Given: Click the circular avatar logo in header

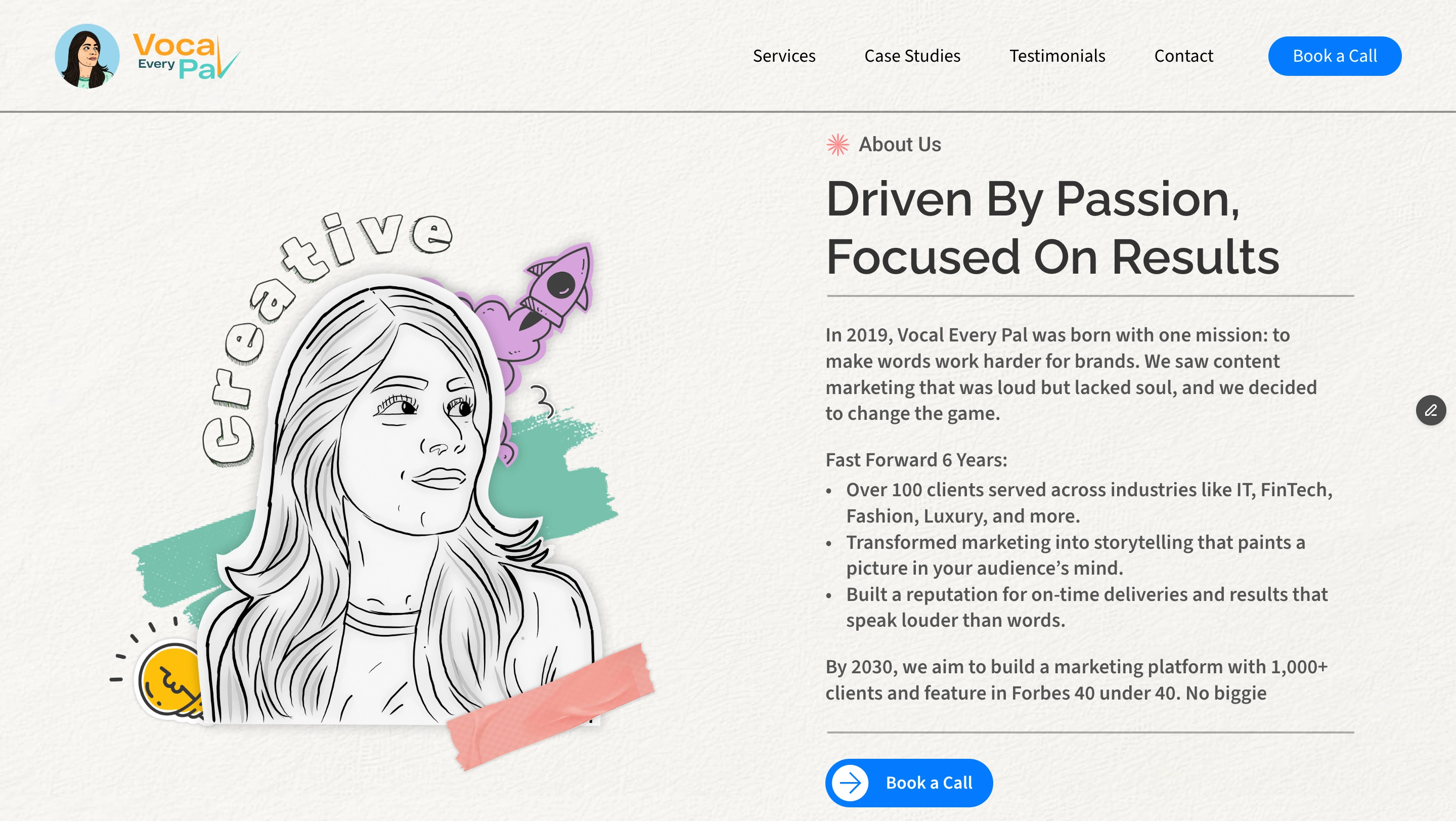Looking at the screenshot, I should click(87, 56).
